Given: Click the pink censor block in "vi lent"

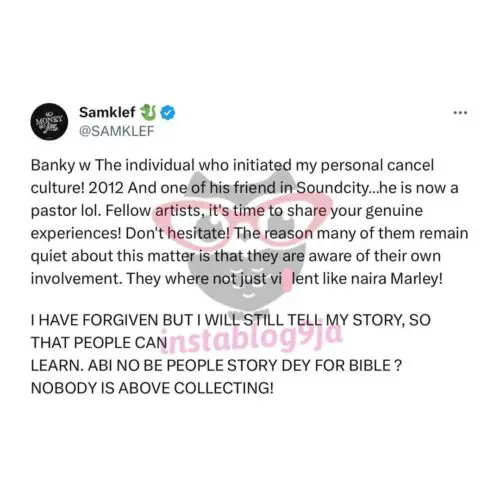Looking at the screenshot, I should (286, 279).
